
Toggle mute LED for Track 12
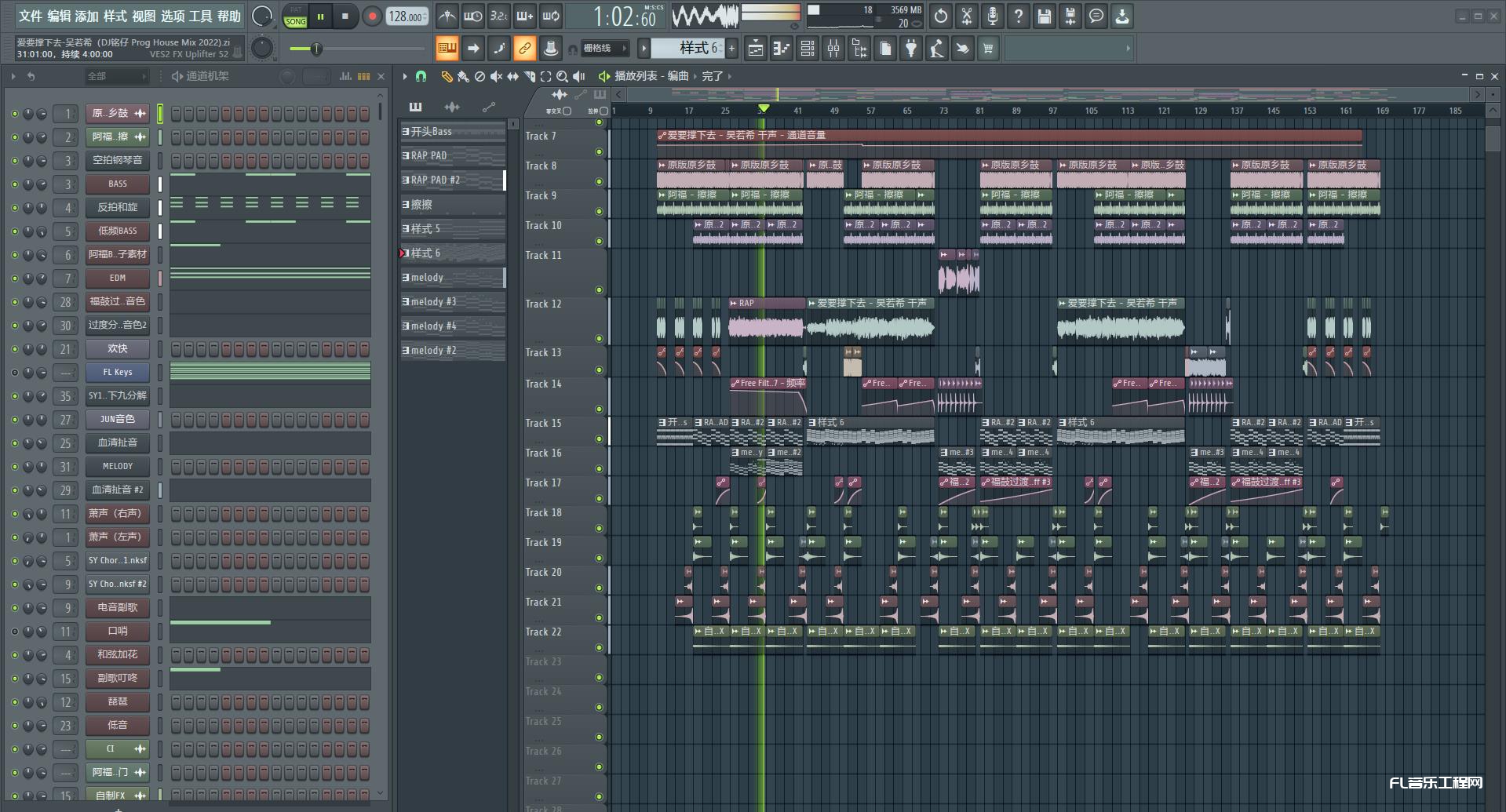(600, 338)
